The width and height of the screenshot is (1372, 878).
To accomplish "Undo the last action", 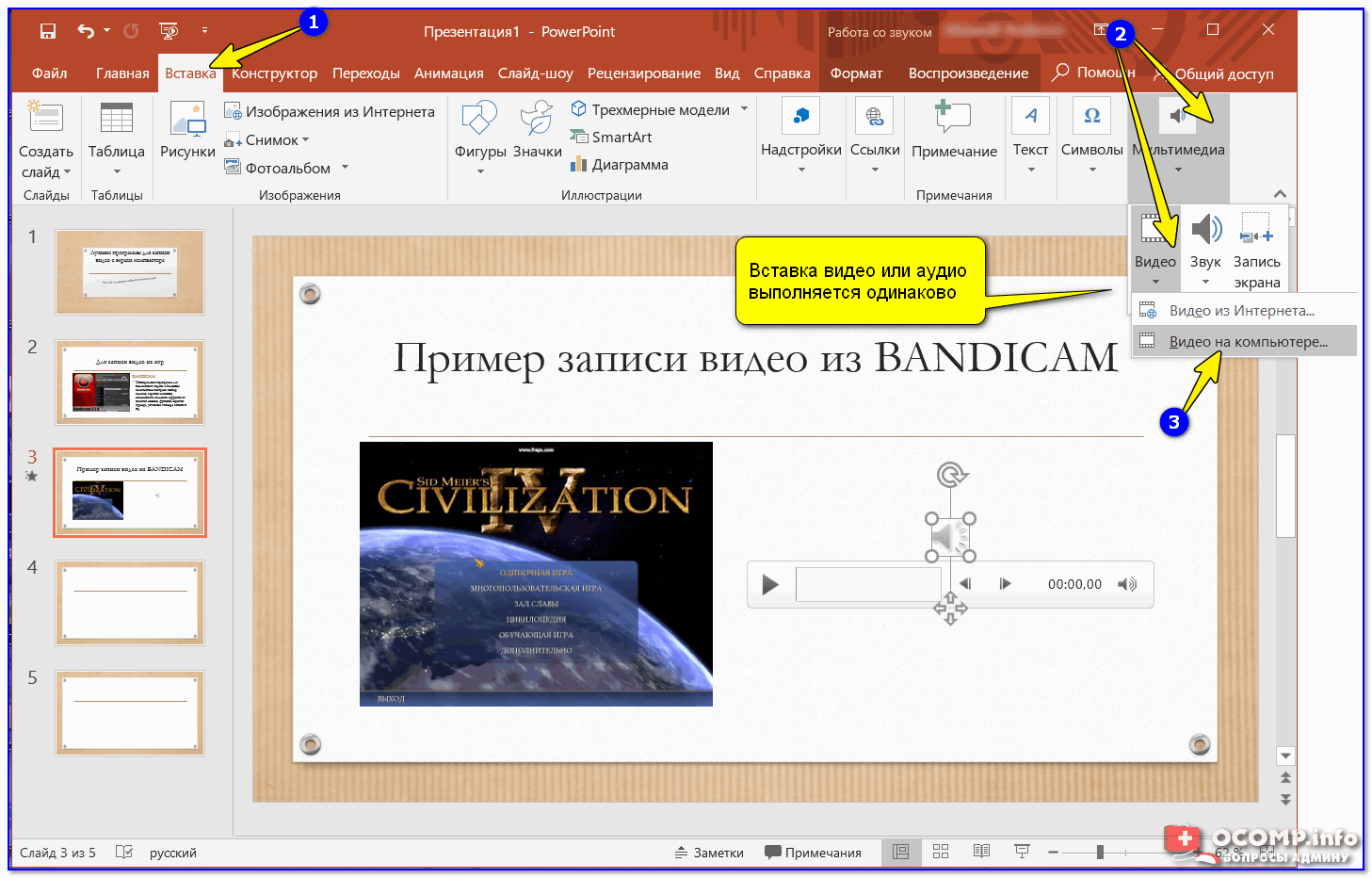I will coord(86,31).
